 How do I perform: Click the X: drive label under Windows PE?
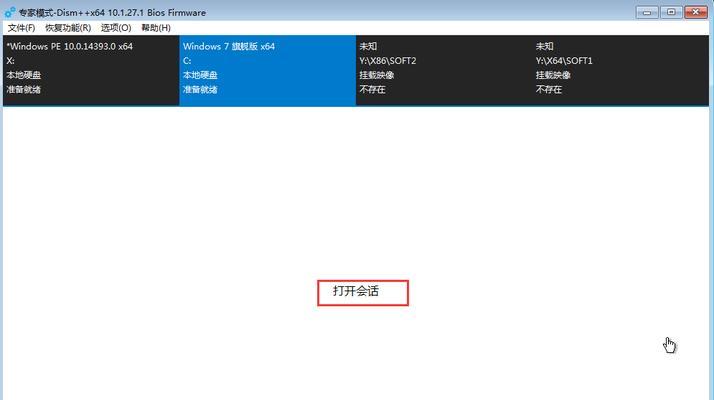10,61
